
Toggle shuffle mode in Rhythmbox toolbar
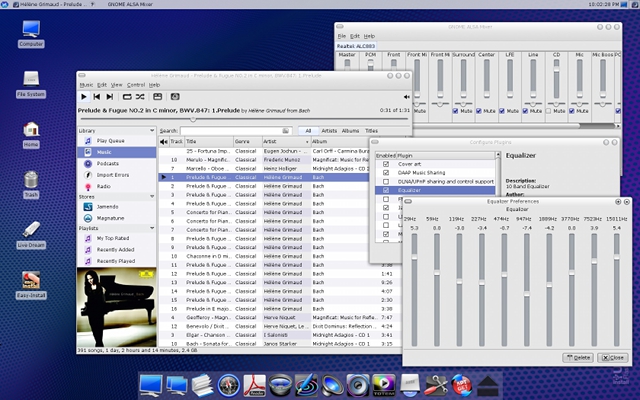pos(140,97)
